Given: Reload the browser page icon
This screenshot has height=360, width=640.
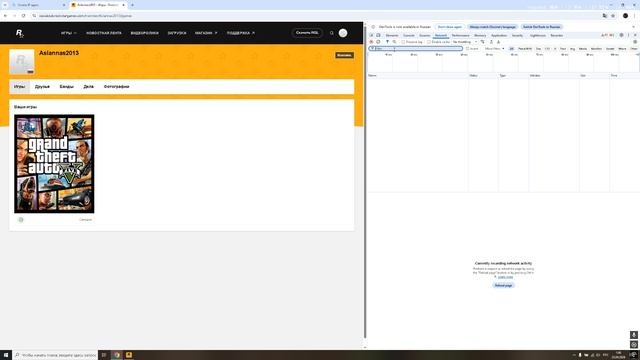Looking at the screenshot, I should [24, 16].
